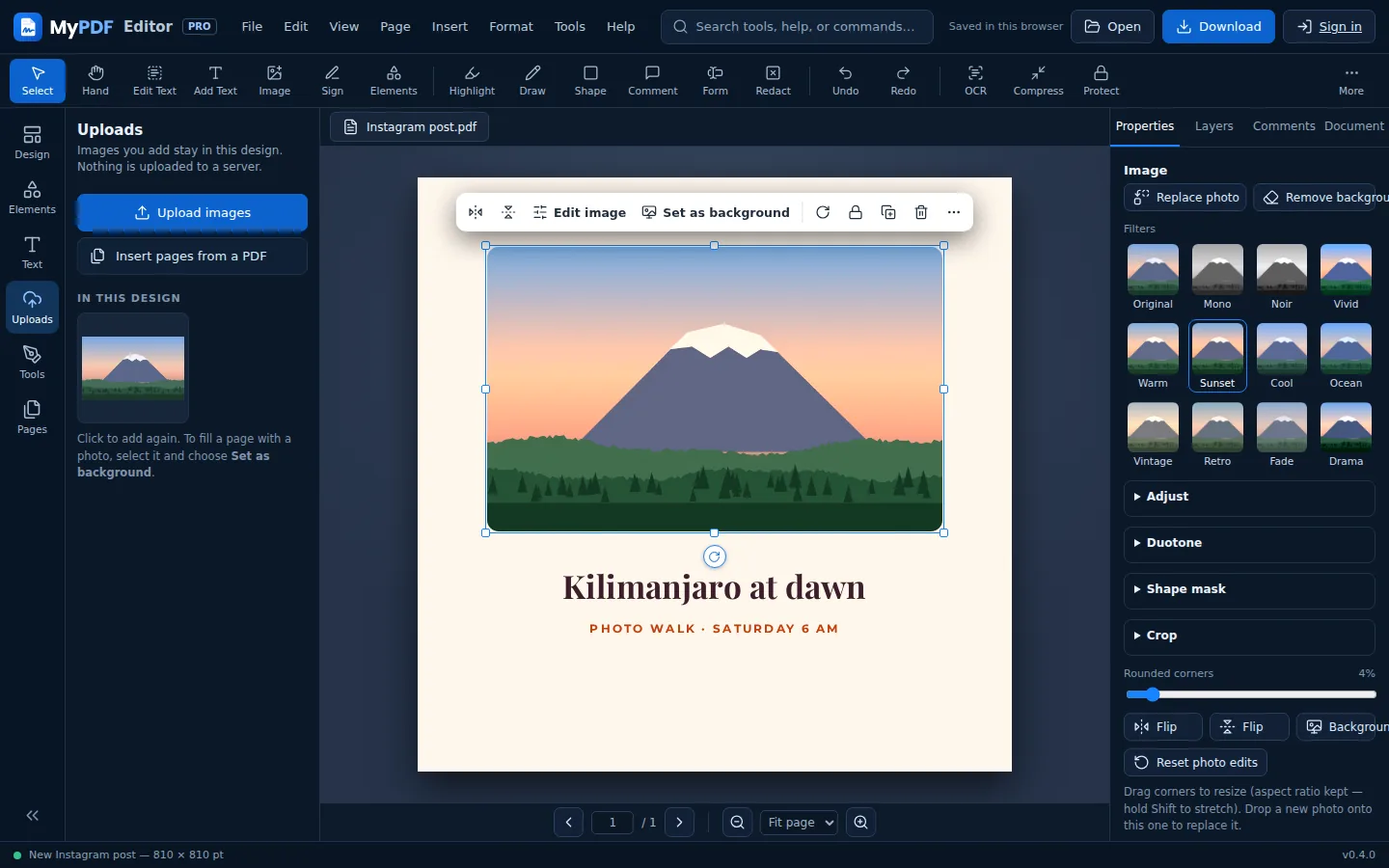Screen dimensions: 1389x868
Task: Collapse the left sidebar
Action: (33, 816)
